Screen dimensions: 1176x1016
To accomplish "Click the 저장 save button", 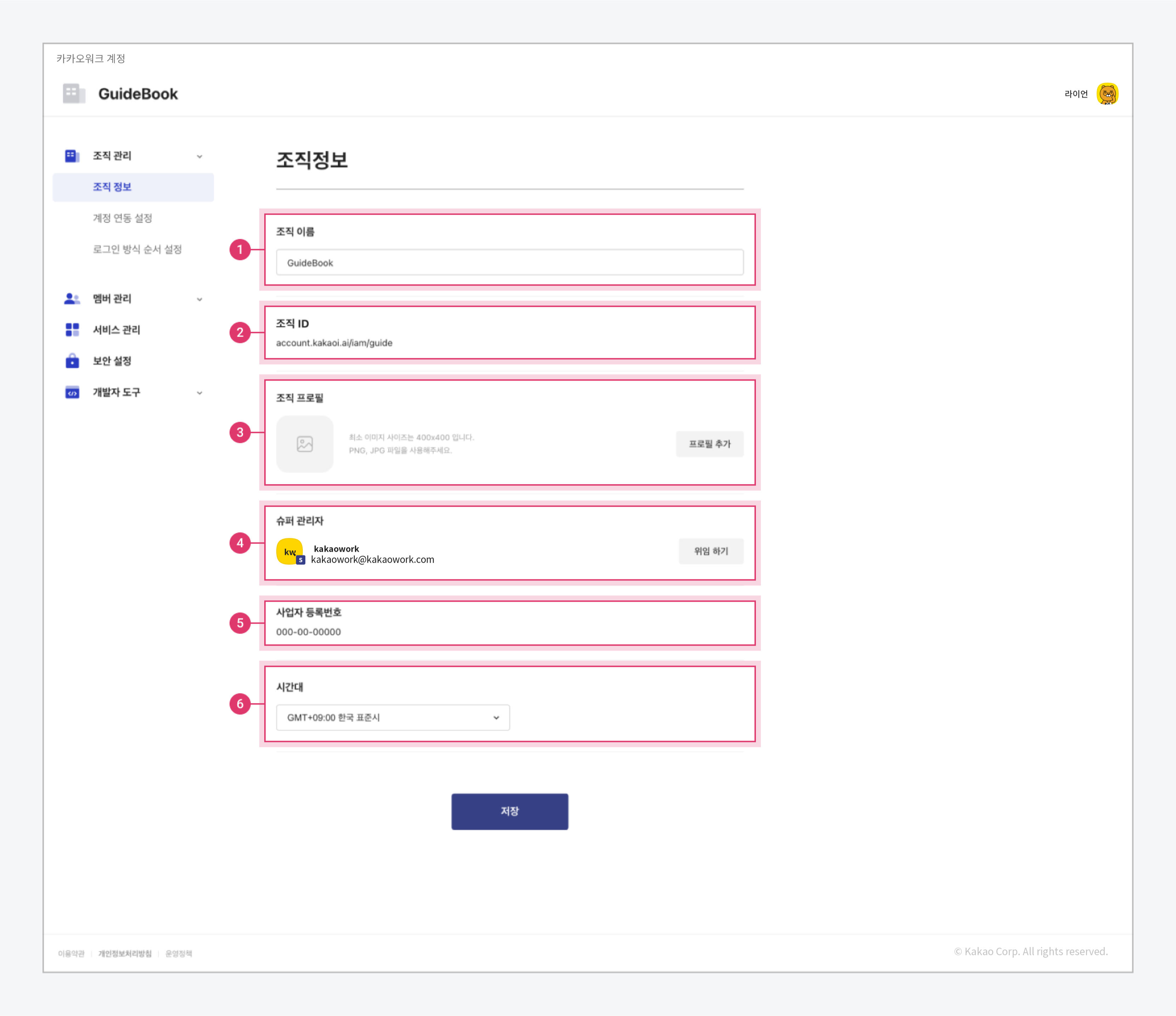I will (510, 812).
